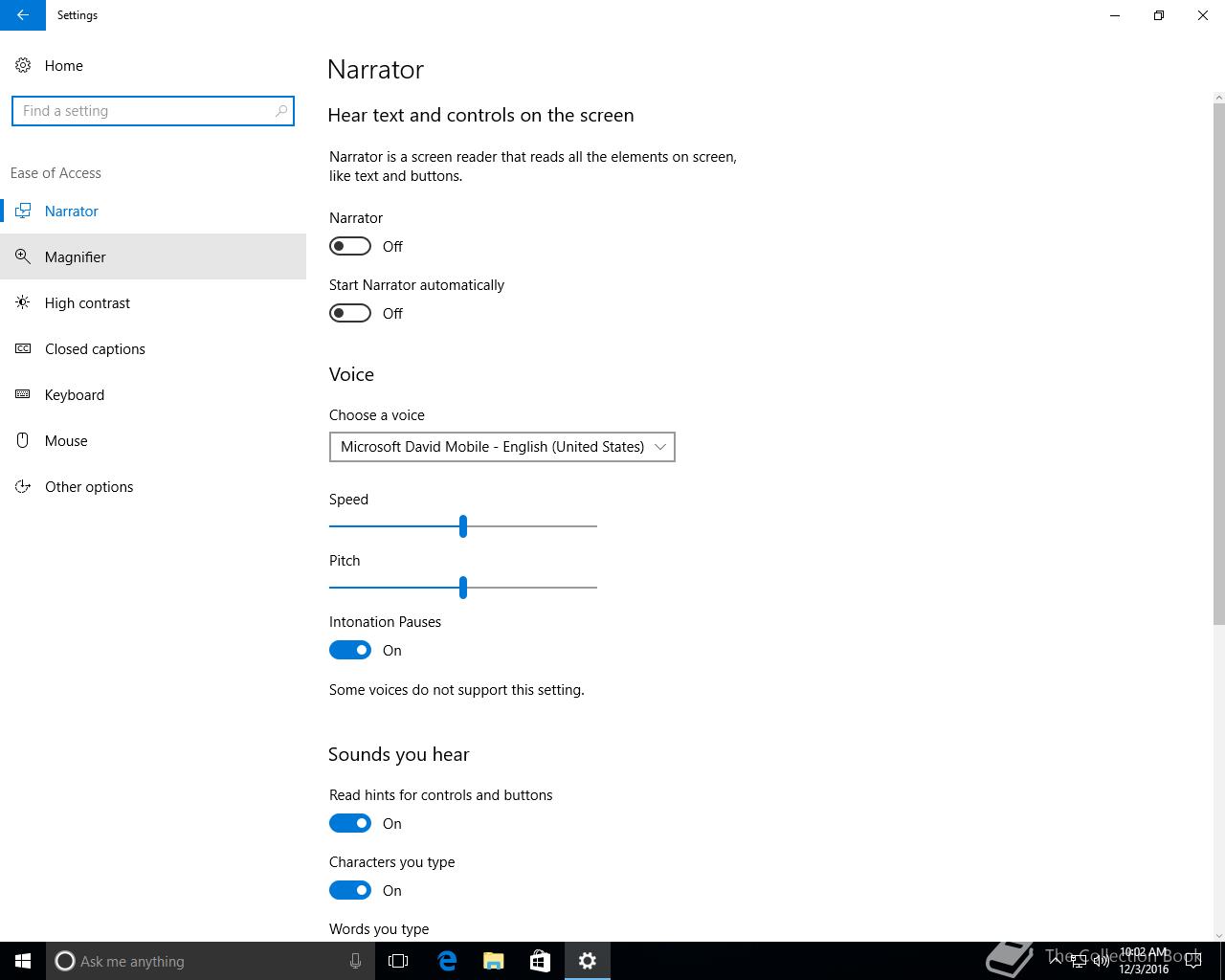Click the vertical scrollbar thumb
Screen dimensions: 1225x980
1218,364
